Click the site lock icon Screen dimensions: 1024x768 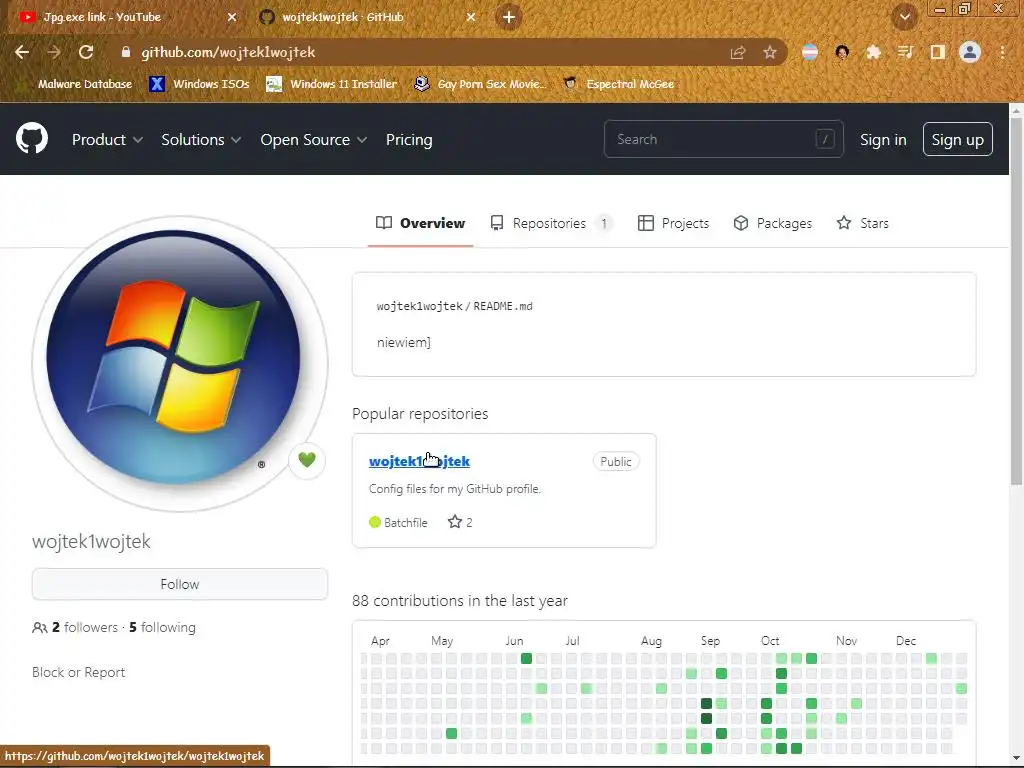pos(126,52)
